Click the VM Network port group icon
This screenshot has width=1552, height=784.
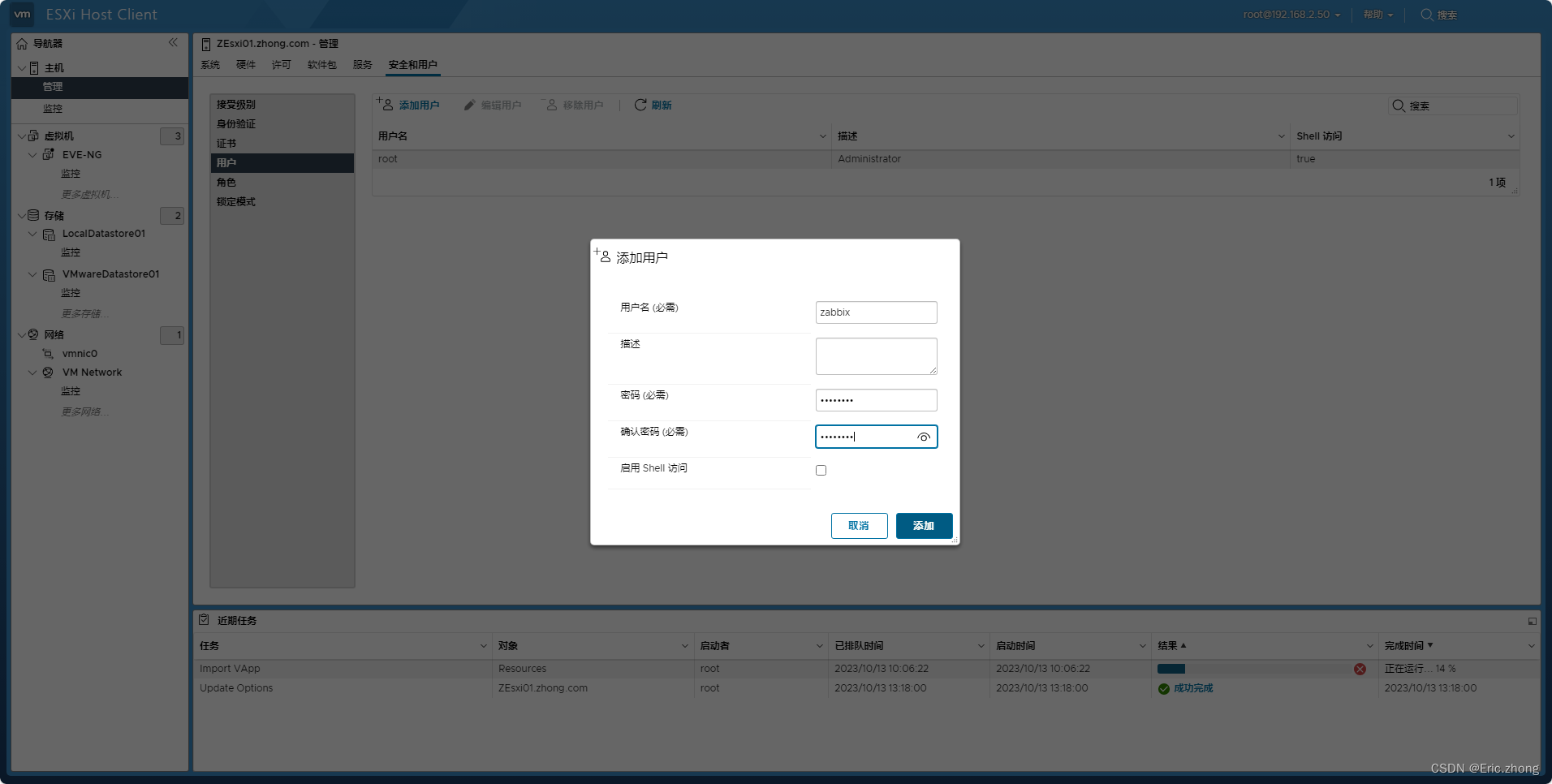point(48,373)
